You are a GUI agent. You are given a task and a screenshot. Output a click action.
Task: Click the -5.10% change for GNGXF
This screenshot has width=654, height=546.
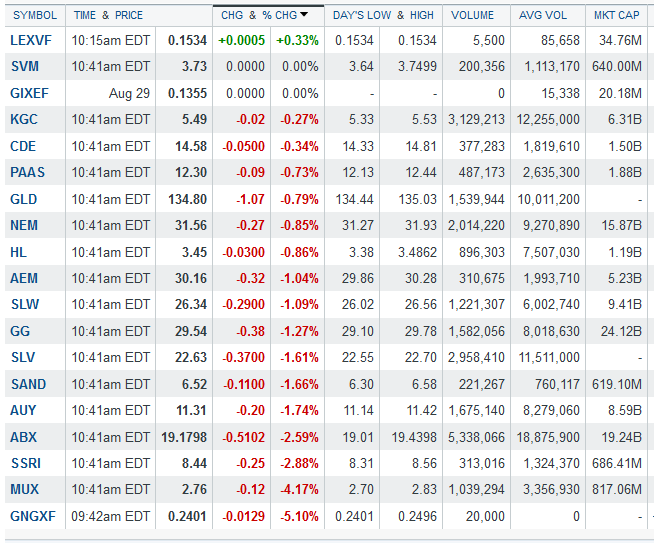click(x=299, y=516)
